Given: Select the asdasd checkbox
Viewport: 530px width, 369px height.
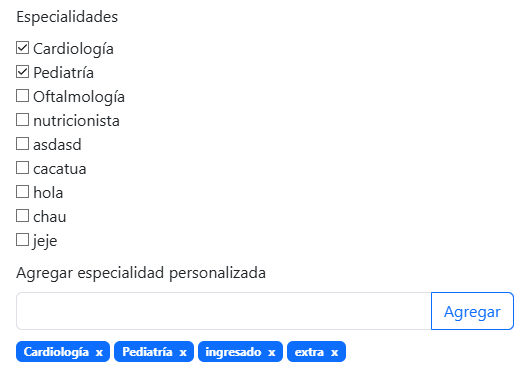Looking at the screenshot, I should coord(22,144).
